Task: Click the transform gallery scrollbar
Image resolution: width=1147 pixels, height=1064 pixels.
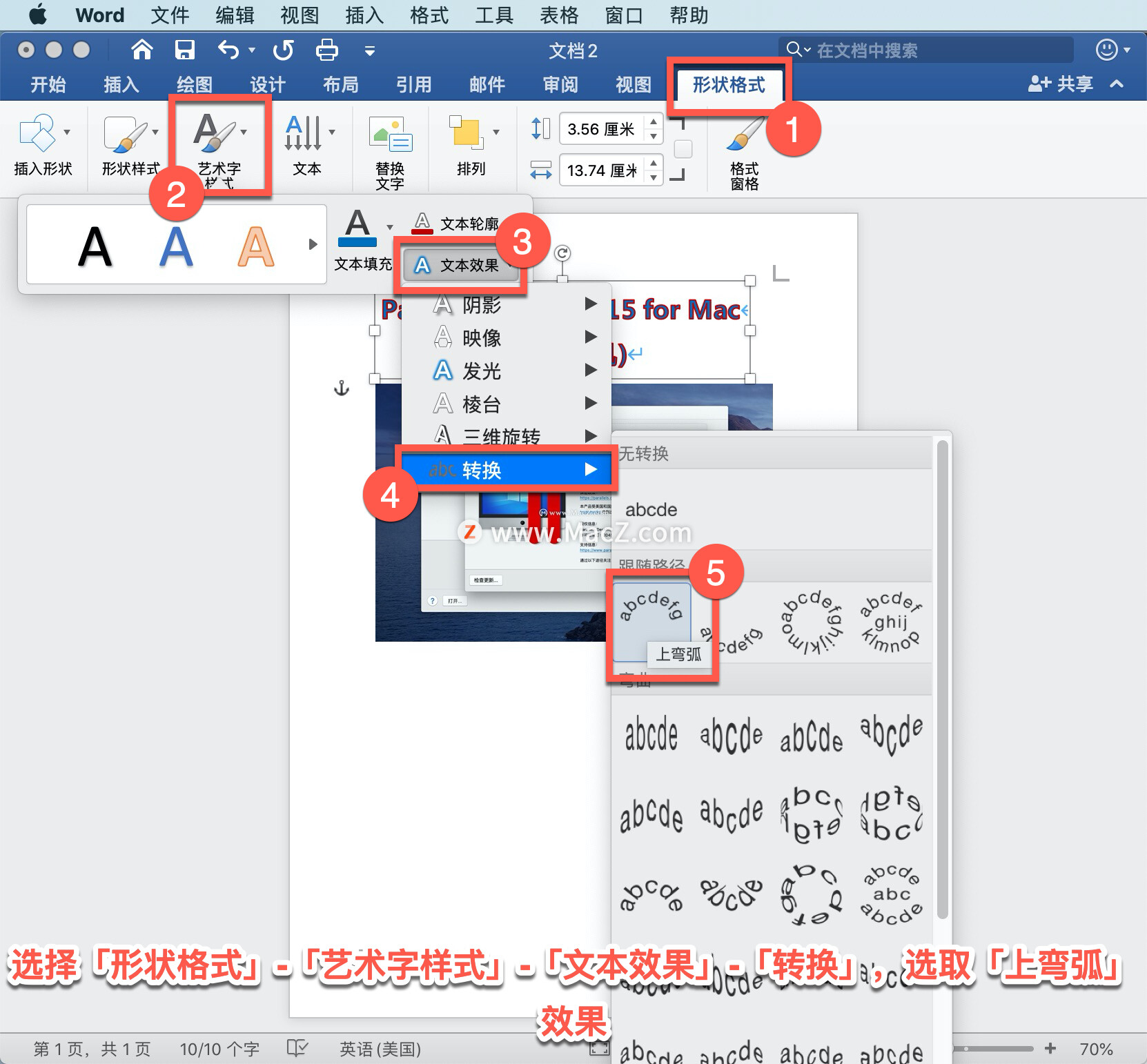Action: tap(942, 680)
